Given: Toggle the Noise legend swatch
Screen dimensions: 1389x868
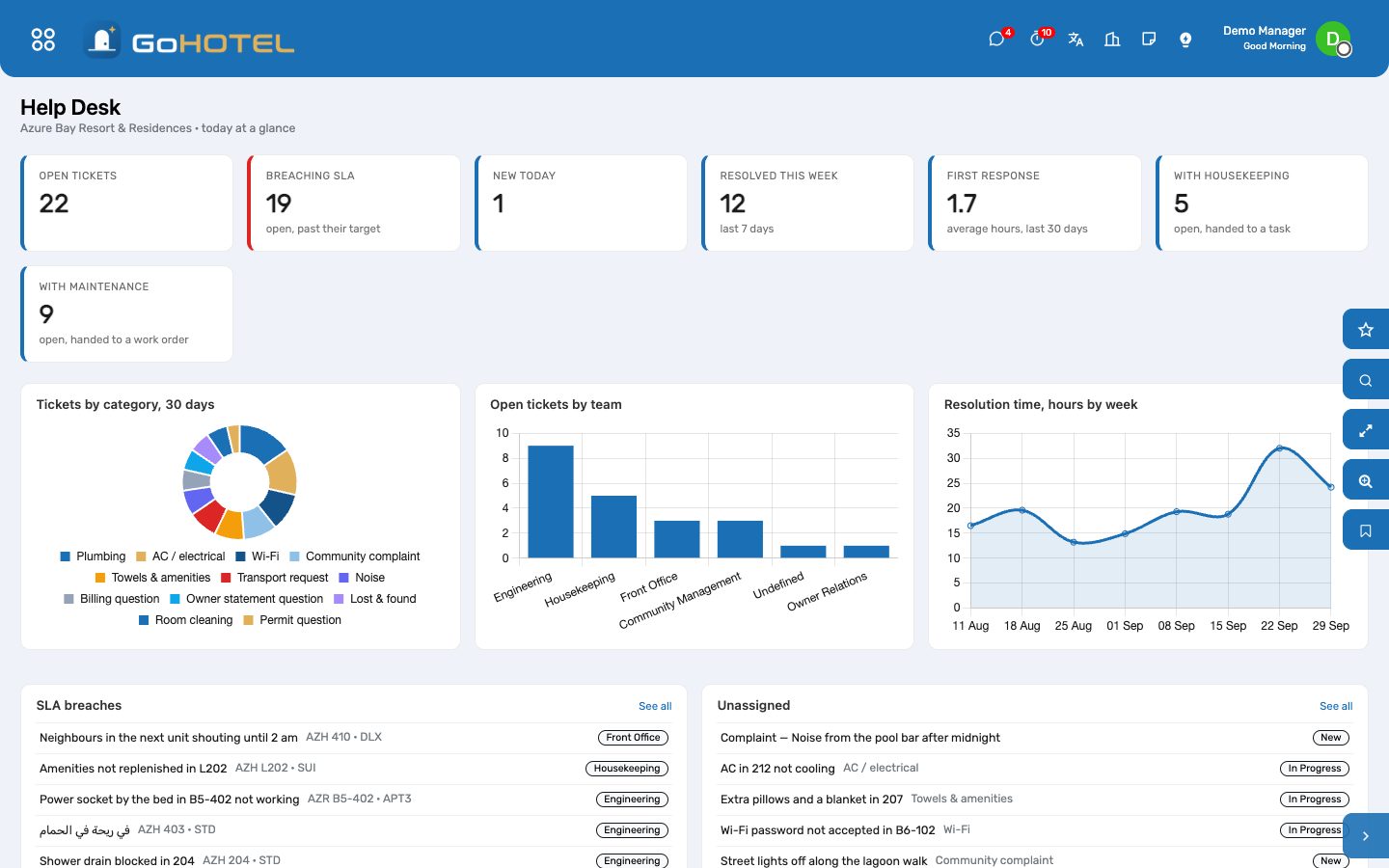Looking at the screenshot, I should [343, 578].
